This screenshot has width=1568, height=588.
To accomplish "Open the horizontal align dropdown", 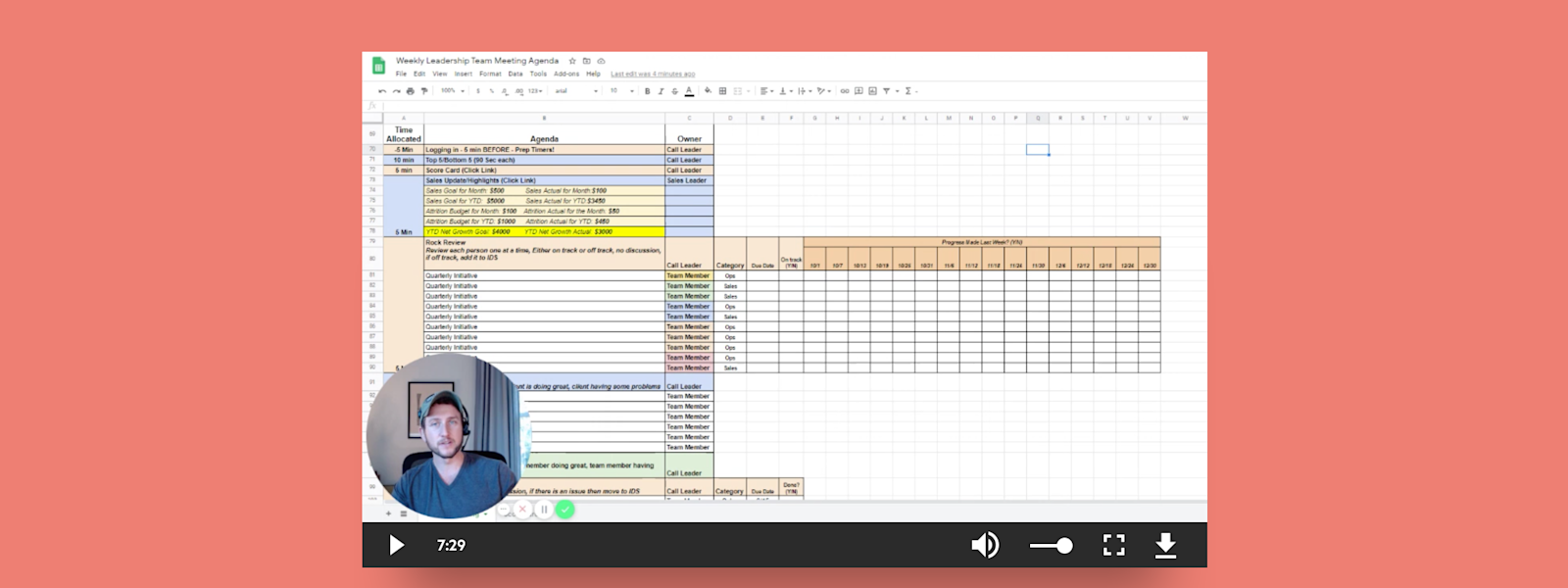I will tap(766, 91).
